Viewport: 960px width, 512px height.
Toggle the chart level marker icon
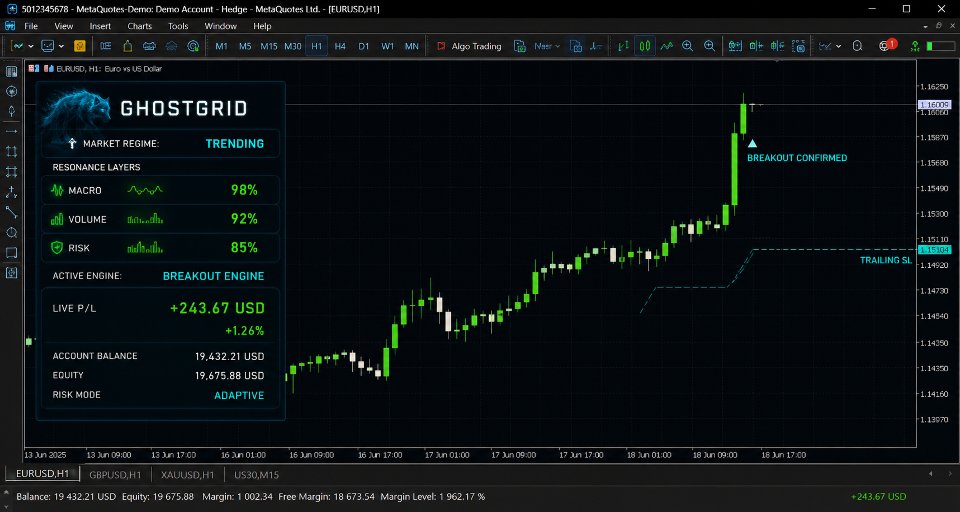pos(595,46)
